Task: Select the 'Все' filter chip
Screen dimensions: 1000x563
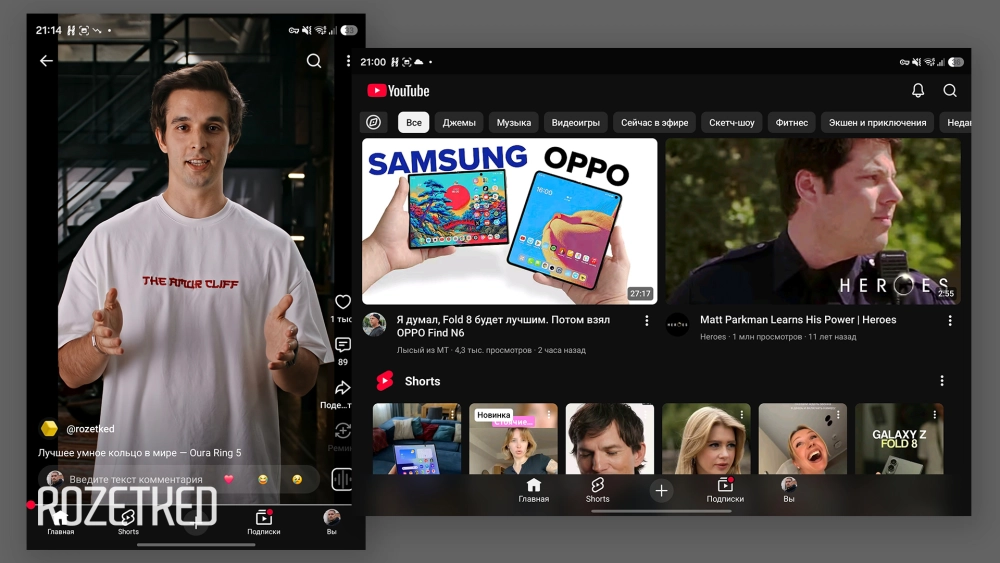Action: (x=414, y=122)
